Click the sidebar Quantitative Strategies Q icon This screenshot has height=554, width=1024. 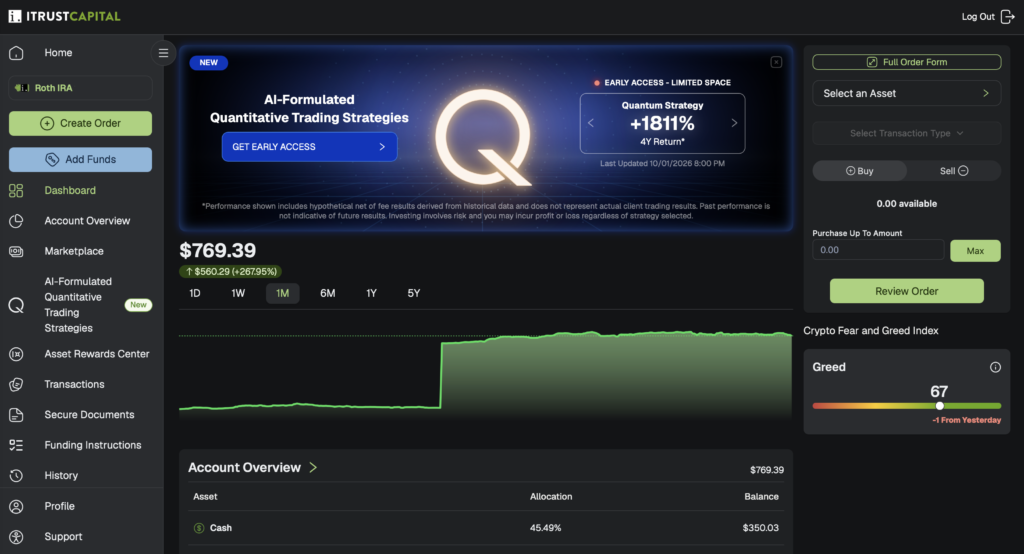click(x=16, y=305)
